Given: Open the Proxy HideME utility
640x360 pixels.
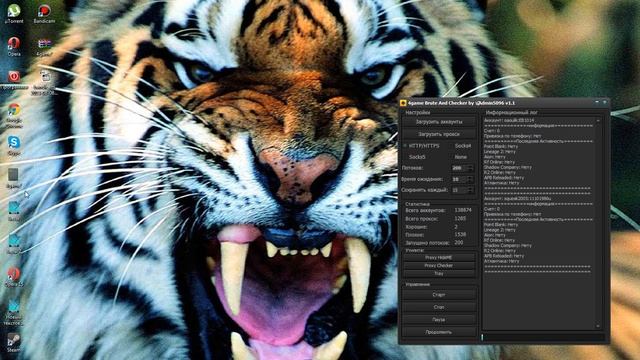Looking at the screenshot, I should [439, 258].
